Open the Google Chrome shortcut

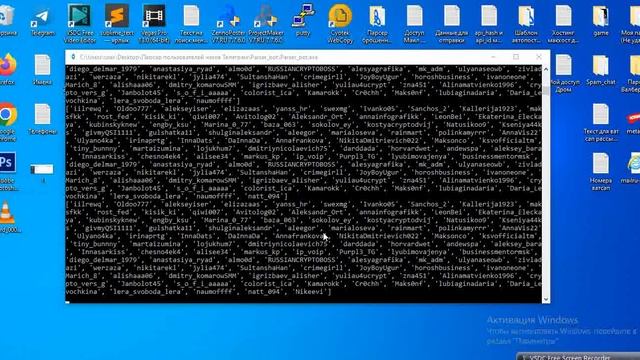(7, 122)
